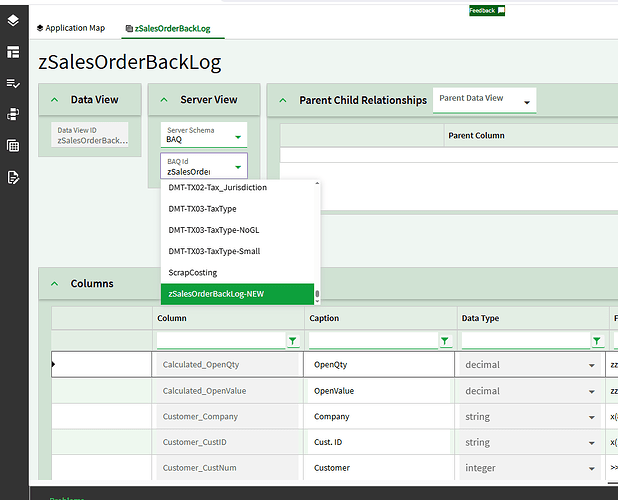Screen dimensions: 618x500
Task: Open the data type dropdown for Company row
Action: point(592,417)
